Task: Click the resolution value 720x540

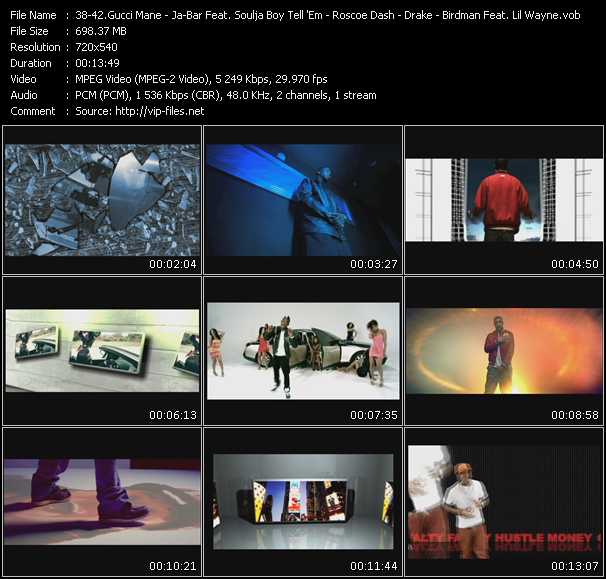Action: click(x=96, y=47)
